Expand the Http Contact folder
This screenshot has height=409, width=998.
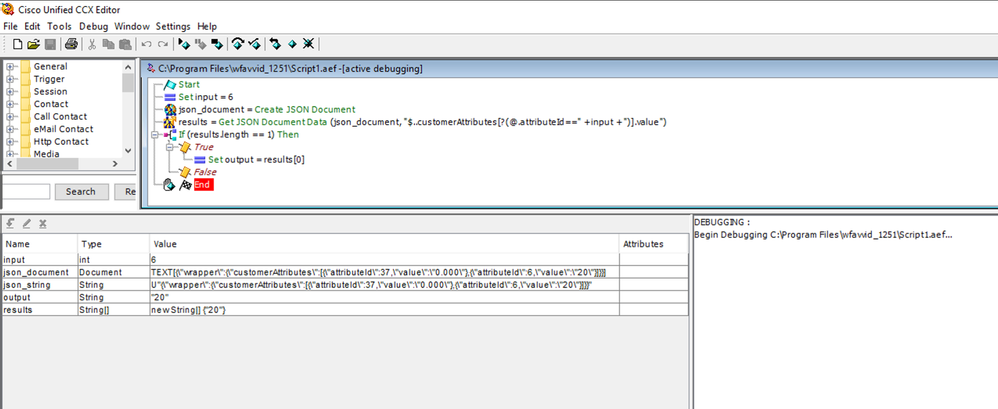11,141
